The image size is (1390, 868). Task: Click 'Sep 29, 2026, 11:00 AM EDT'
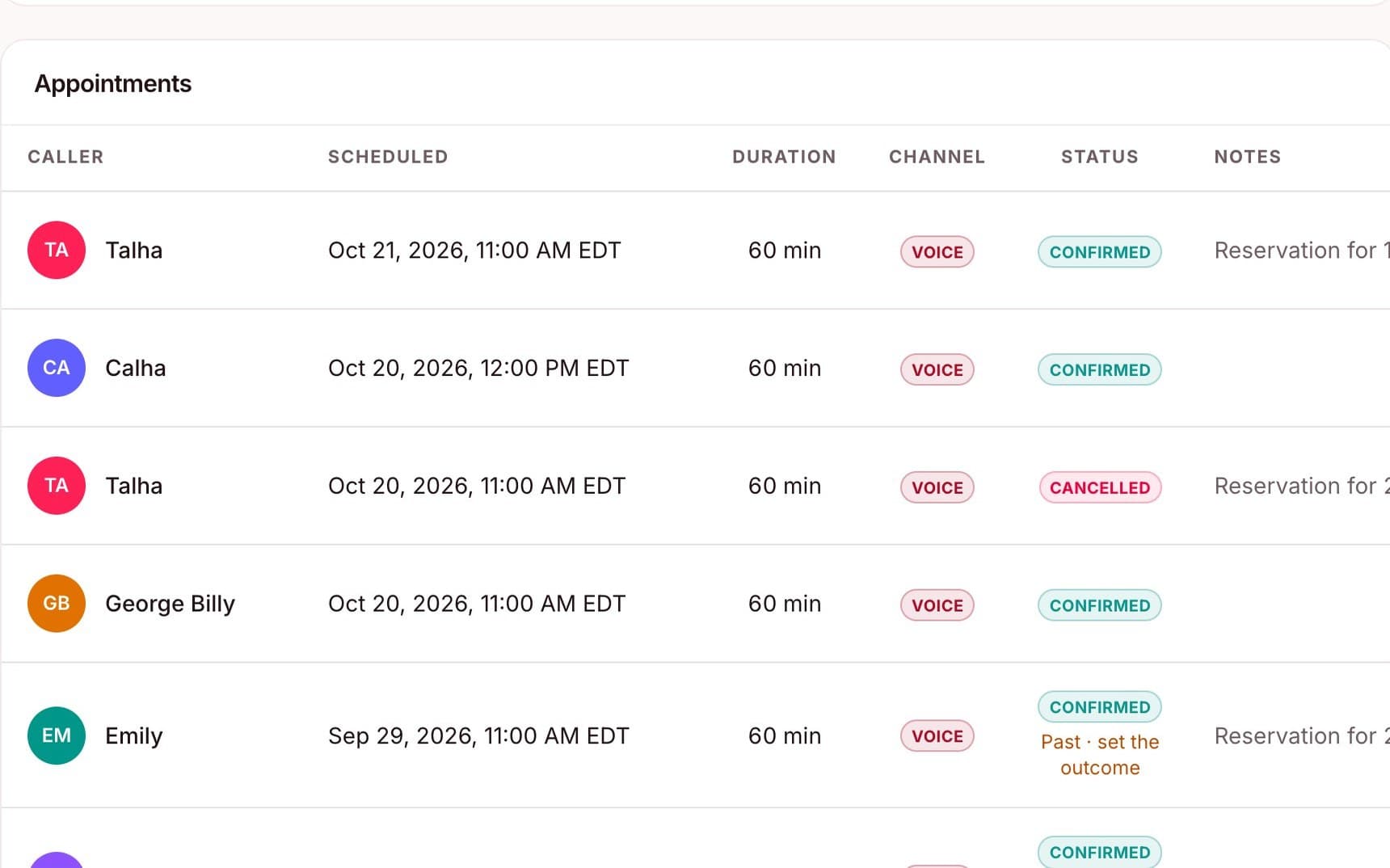coord(478,736)
